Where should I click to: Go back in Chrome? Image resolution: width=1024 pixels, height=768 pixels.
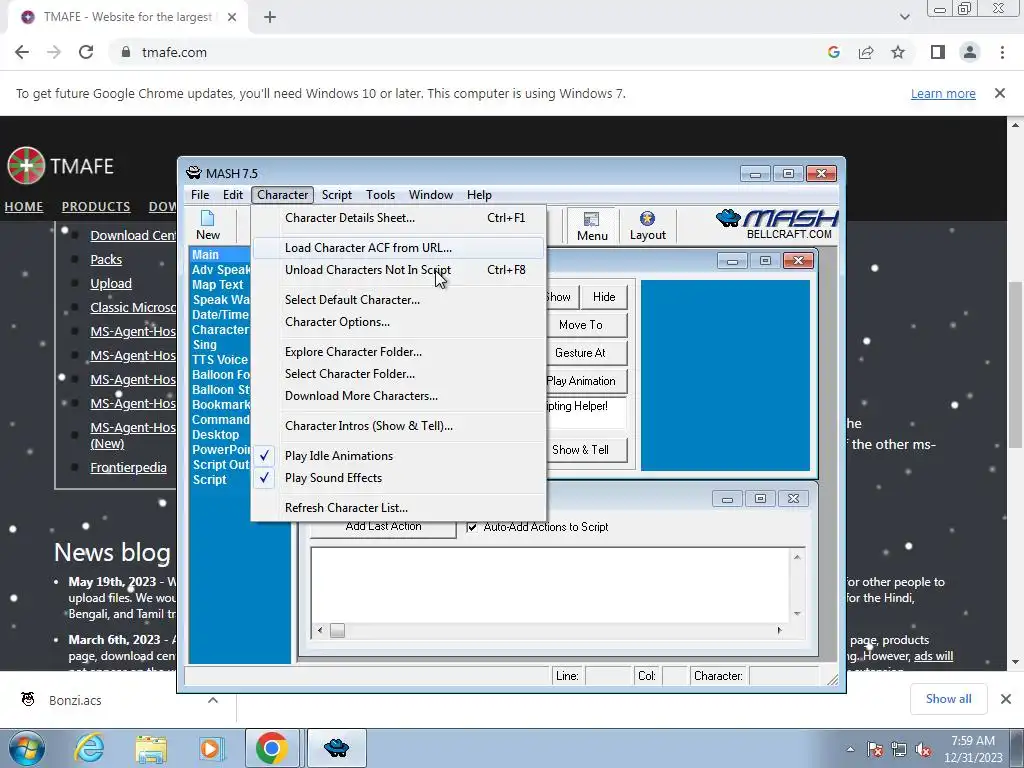coord(22,52)
